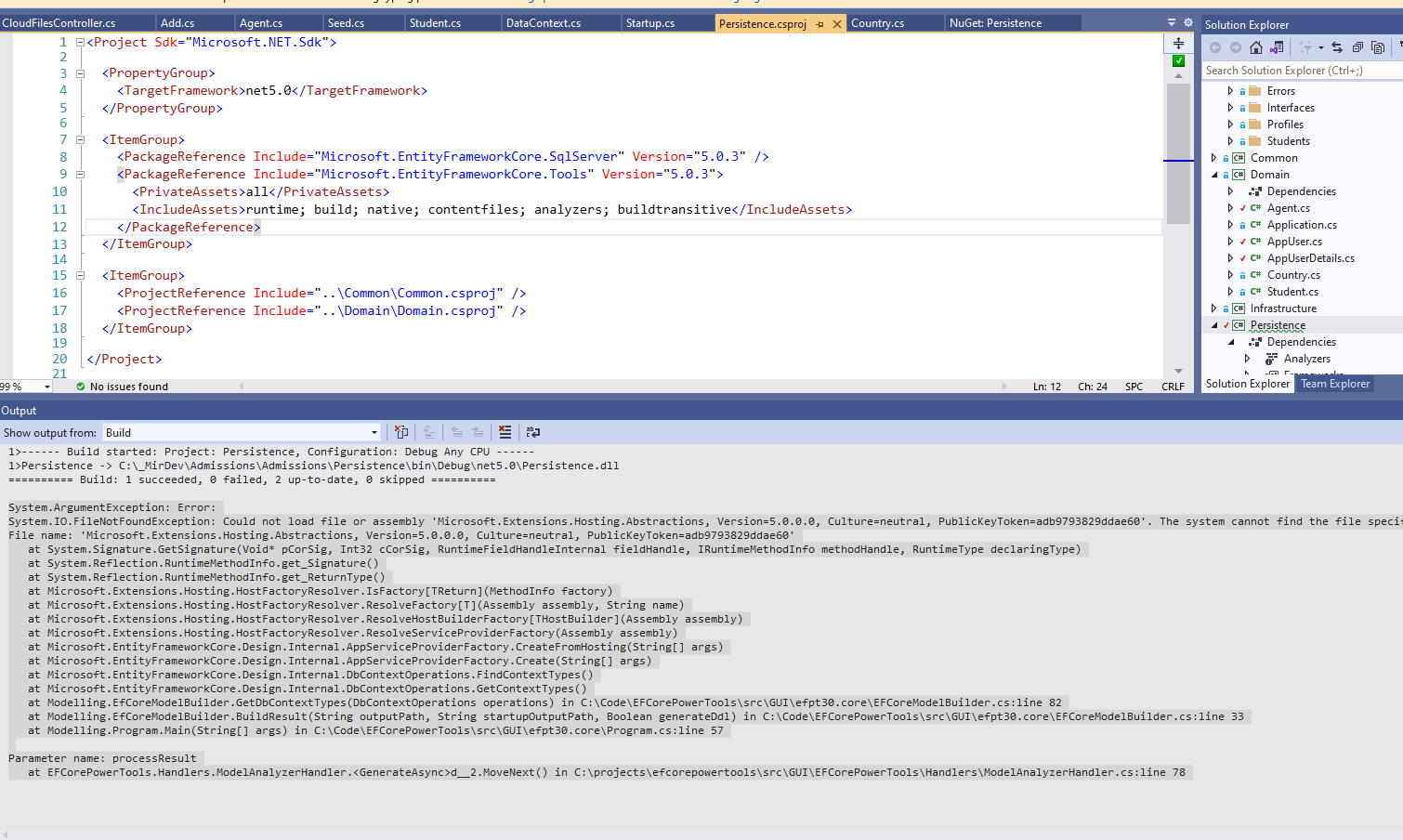The width and height of the screenshot is (1403, 840).
Task: Click the Home icon in Solution Explorer
Action: (x=1256, y=46)
